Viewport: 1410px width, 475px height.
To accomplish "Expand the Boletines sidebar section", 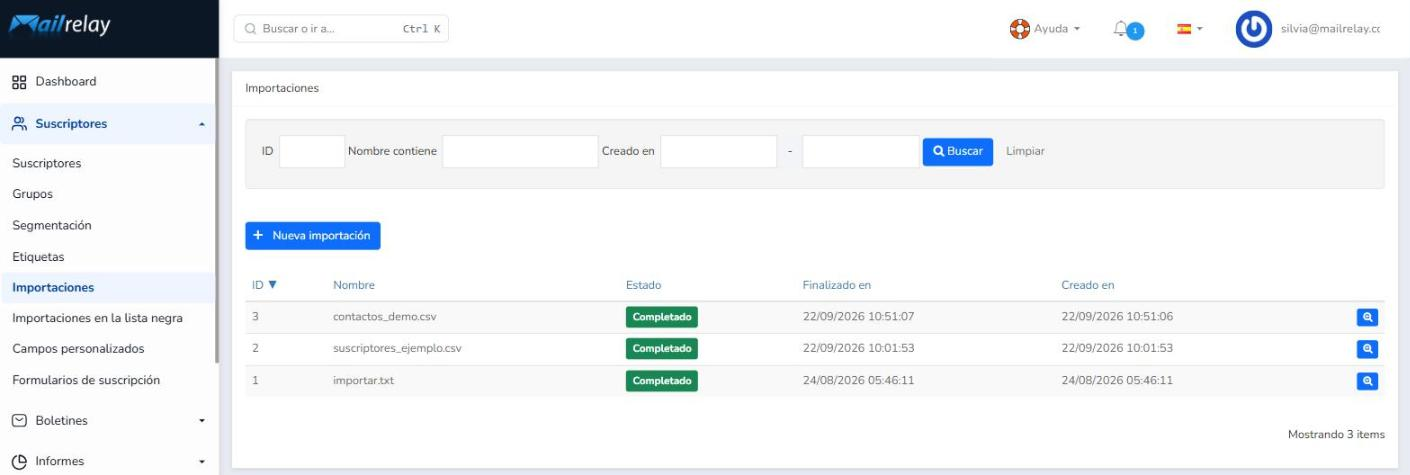I will (202, 421).
